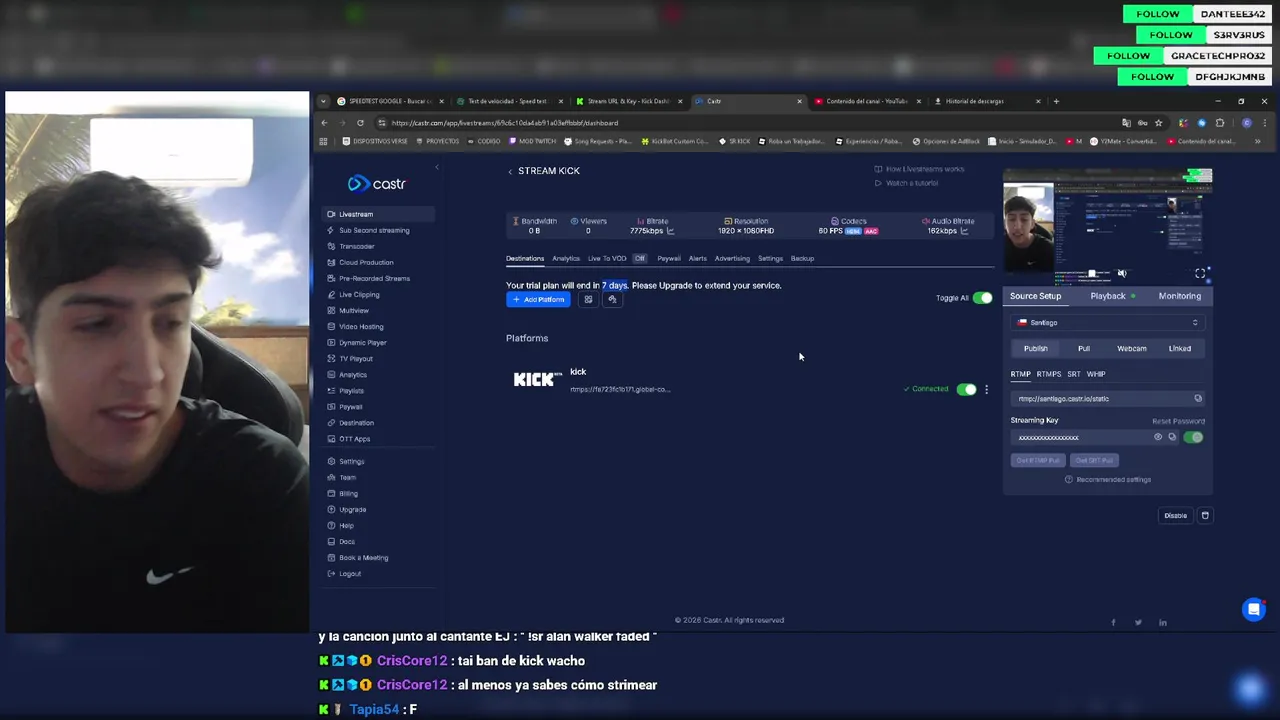Click the Dynamic Player sidebar icon
This screenshot has width=1280, height=720.
click(331, 342)
